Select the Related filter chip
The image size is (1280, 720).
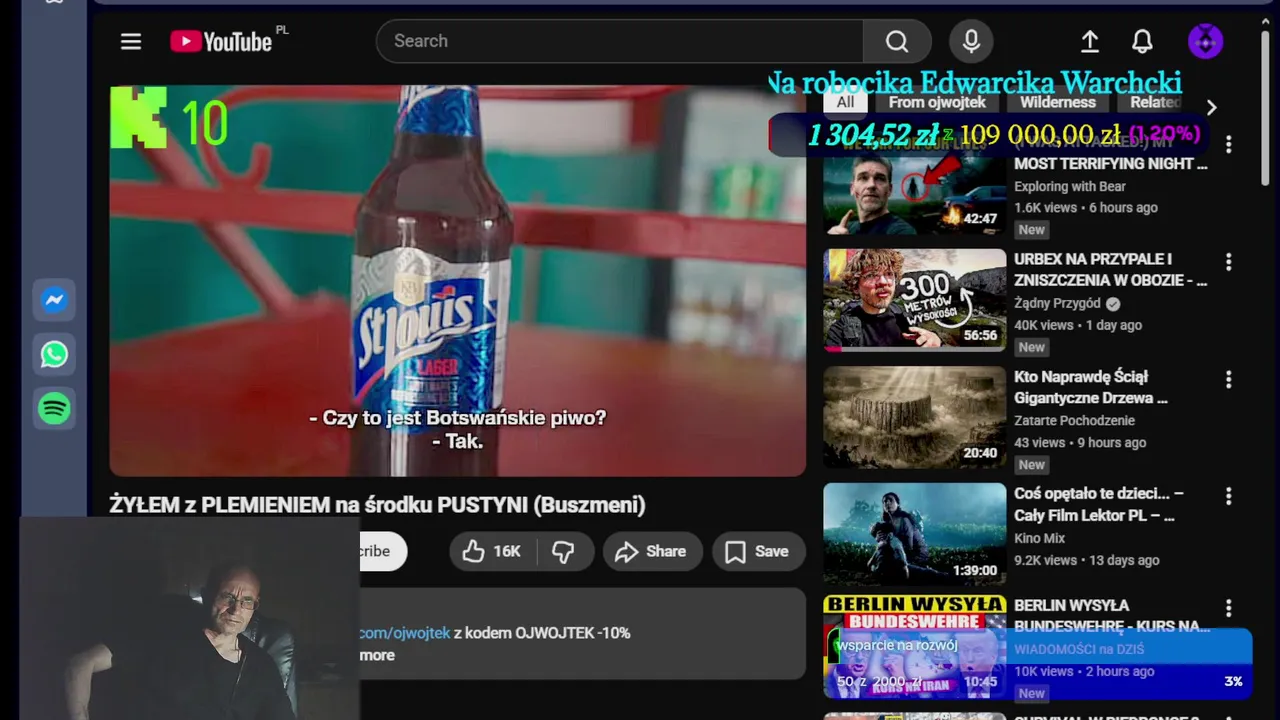click(1154, 102)
